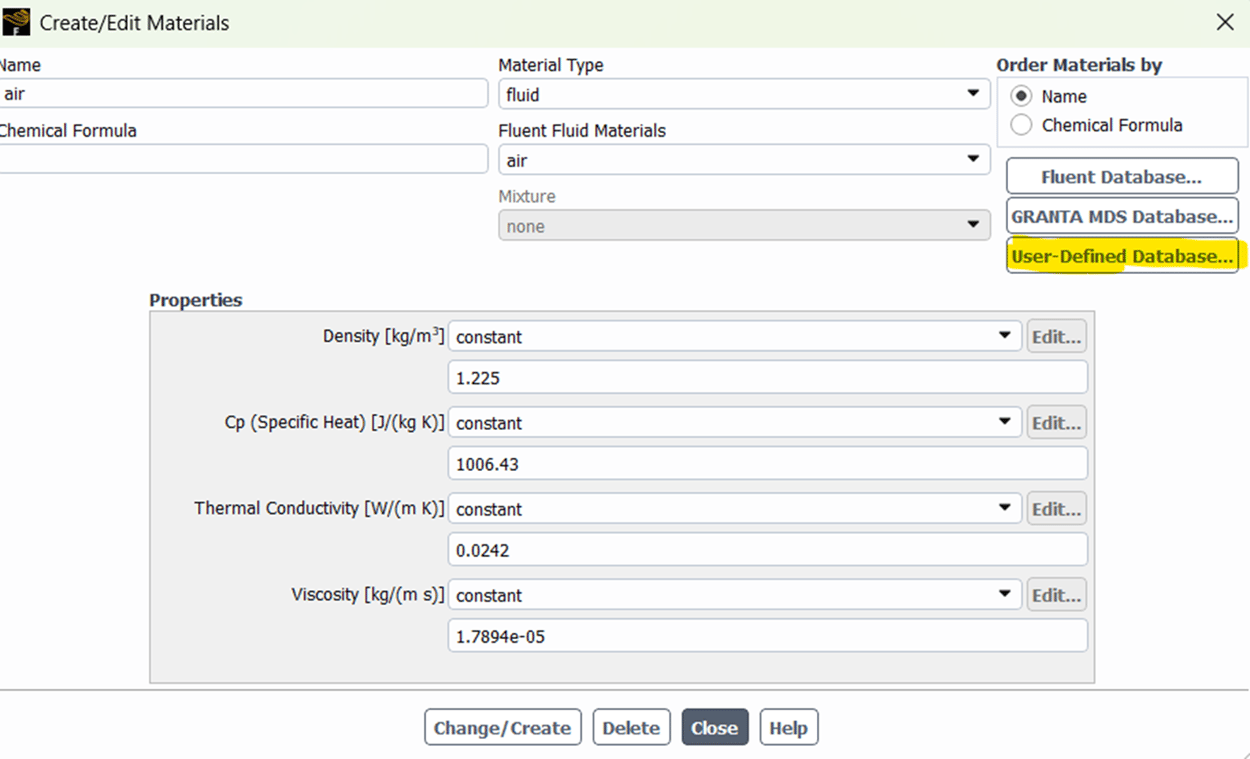Open the highlighted User-Defined Database
The width and height of the screenshot is (1250, 759).
(x=1121, y=256)
